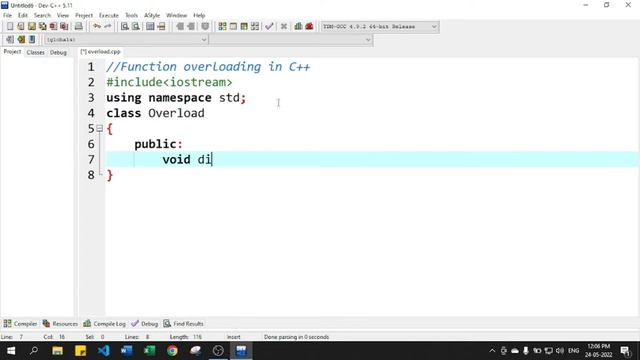Open the Execute menu
Screen dimensions: 640x360
pos(109,16)
